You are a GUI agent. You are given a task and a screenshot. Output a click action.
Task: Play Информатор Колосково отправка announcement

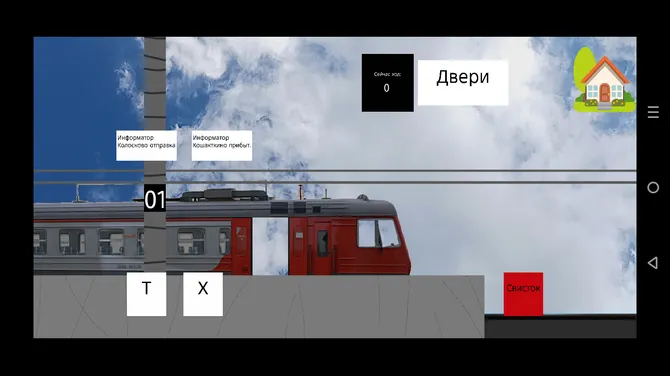(x=147, y=146)
